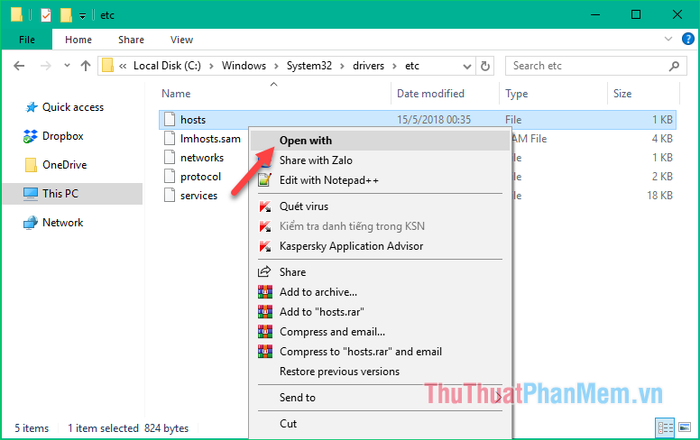The image size is (700, 440).
Task: Open OneDrive in the navigation pane
Action: point(62,165)
